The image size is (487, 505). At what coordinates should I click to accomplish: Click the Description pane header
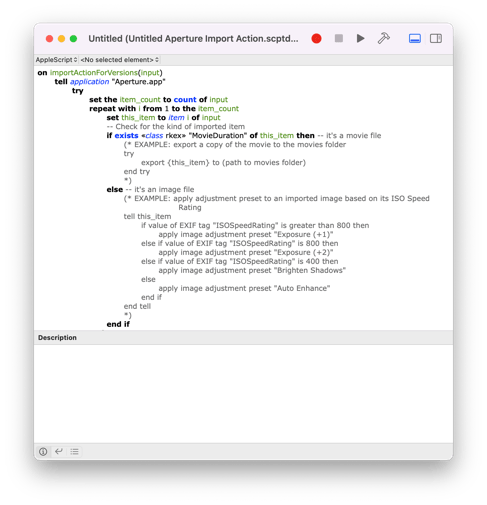coord(243,338)
